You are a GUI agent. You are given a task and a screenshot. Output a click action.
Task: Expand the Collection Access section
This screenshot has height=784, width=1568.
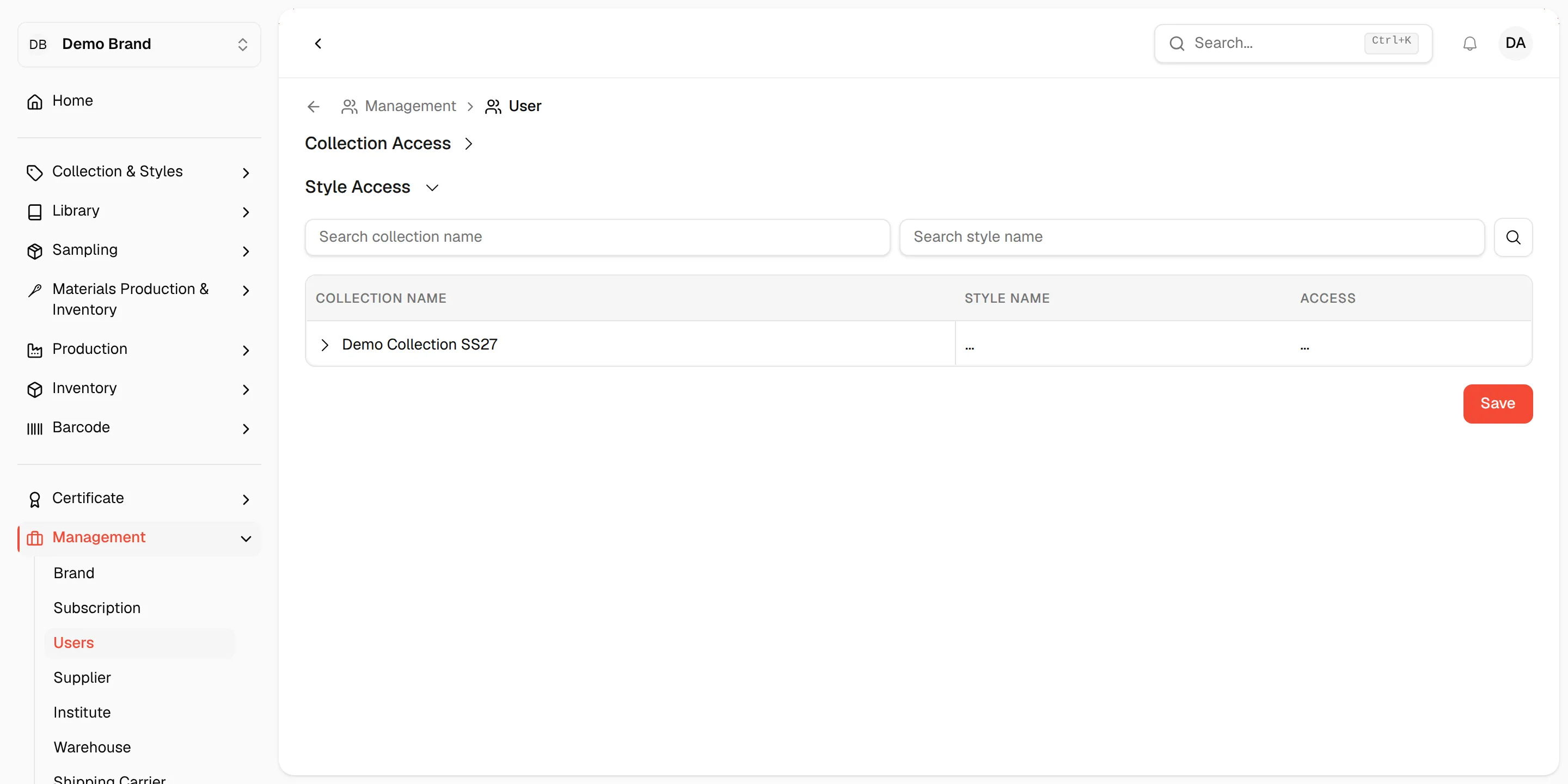468,144
